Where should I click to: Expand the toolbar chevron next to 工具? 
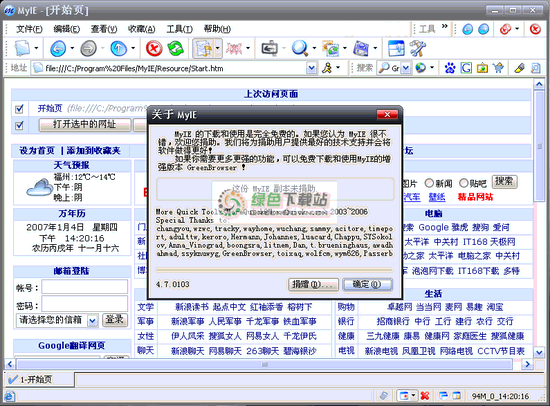444,26
